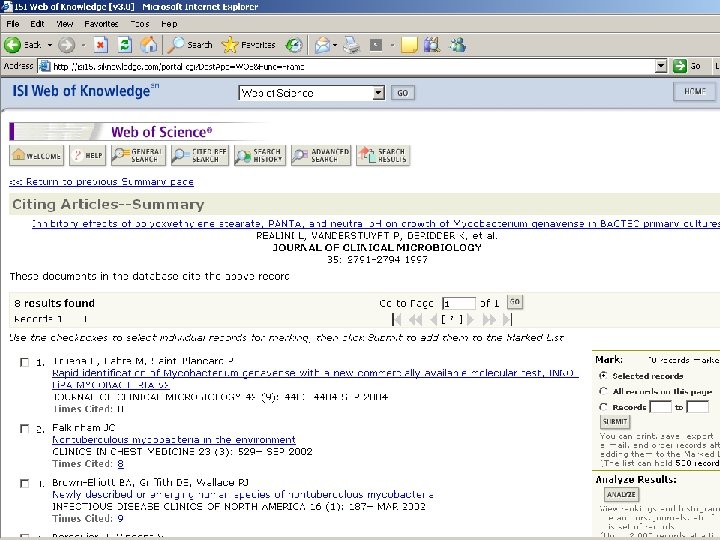Viewport: 720px width, 540px height.
Task: Refresh the page with the green arrows icon
Action: 124,45
